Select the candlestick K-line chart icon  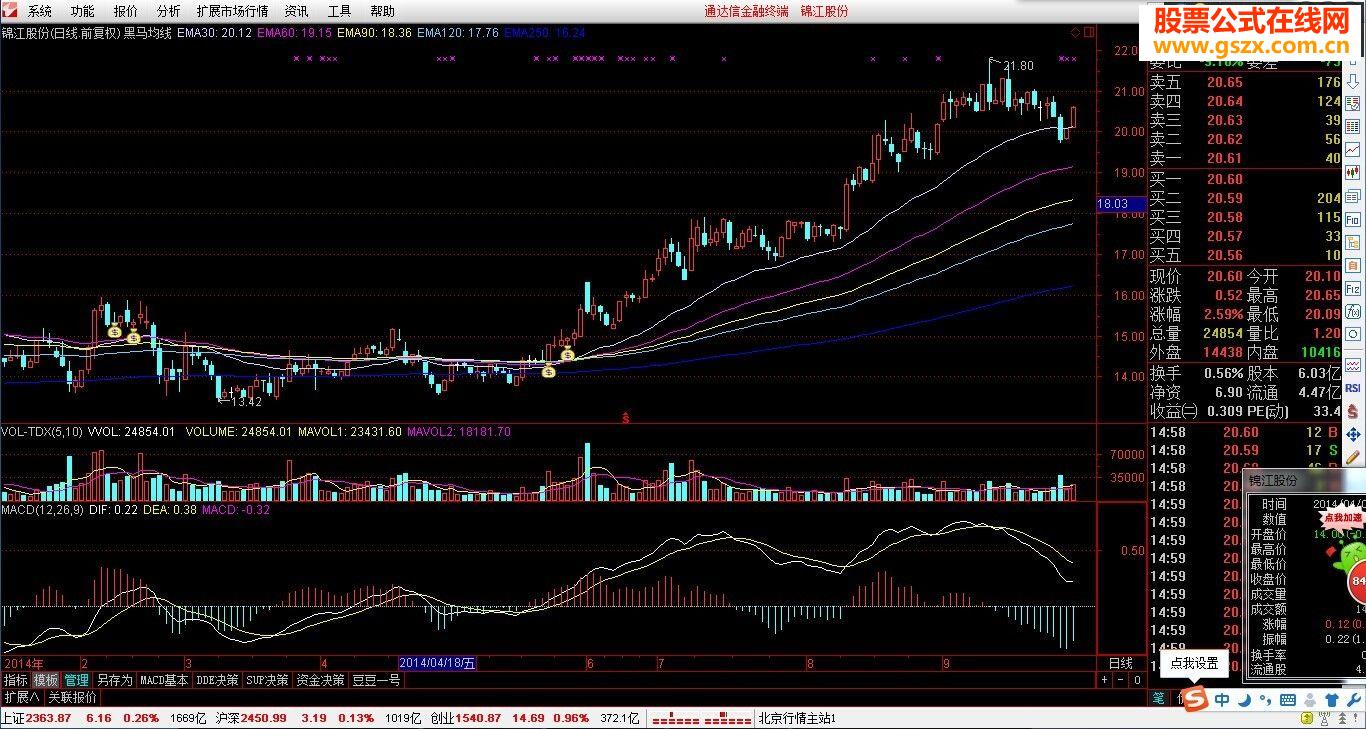click(x=1353, y=172)
